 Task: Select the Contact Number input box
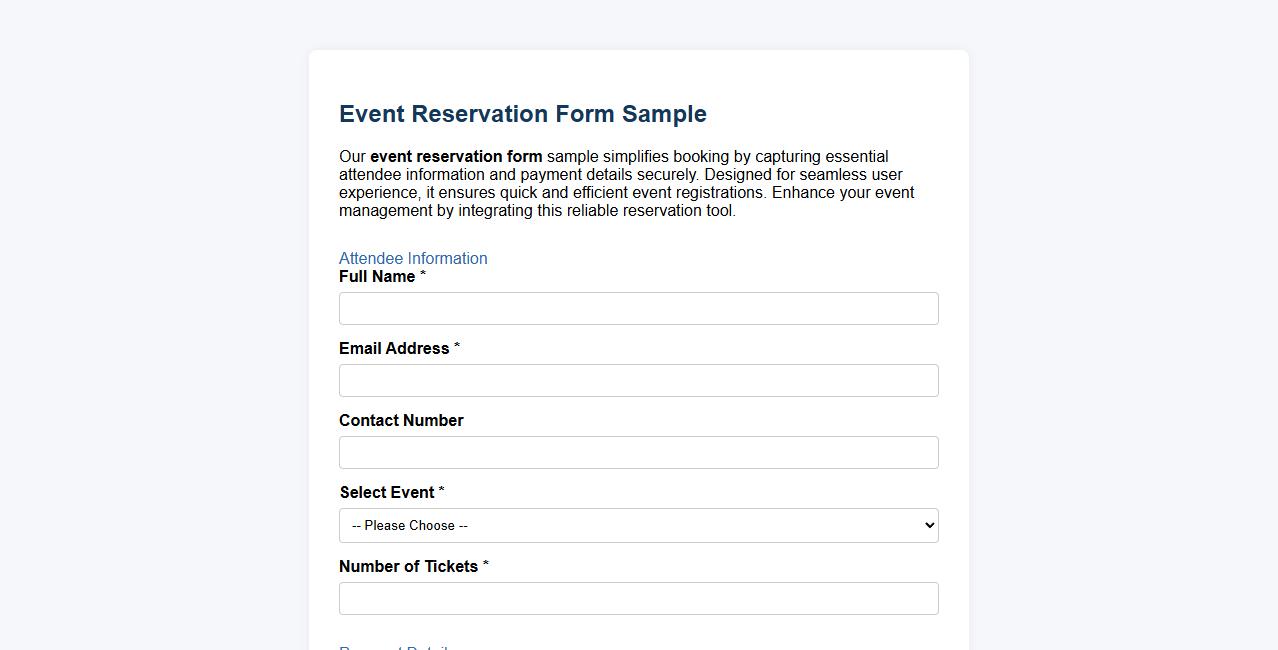(x=638, y=452)
